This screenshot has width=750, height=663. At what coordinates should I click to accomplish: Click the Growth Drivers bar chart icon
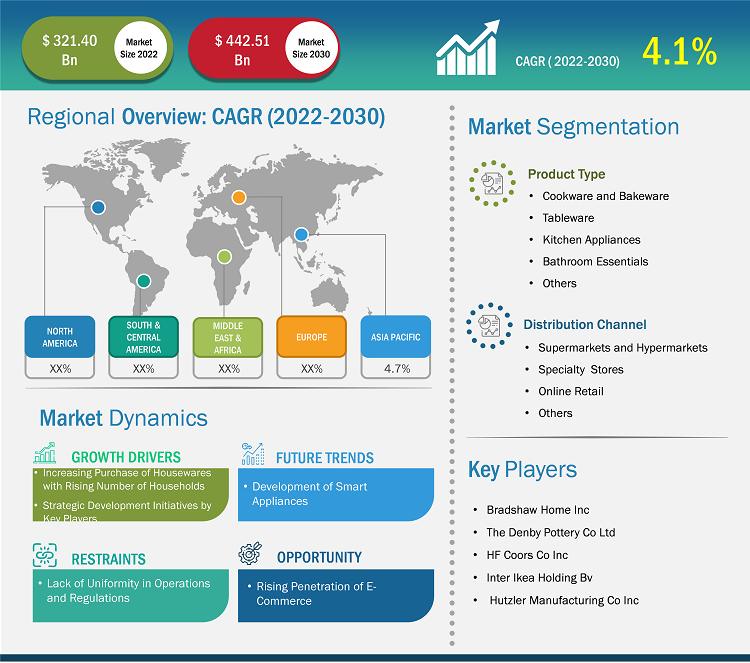[x=45, y=455]
